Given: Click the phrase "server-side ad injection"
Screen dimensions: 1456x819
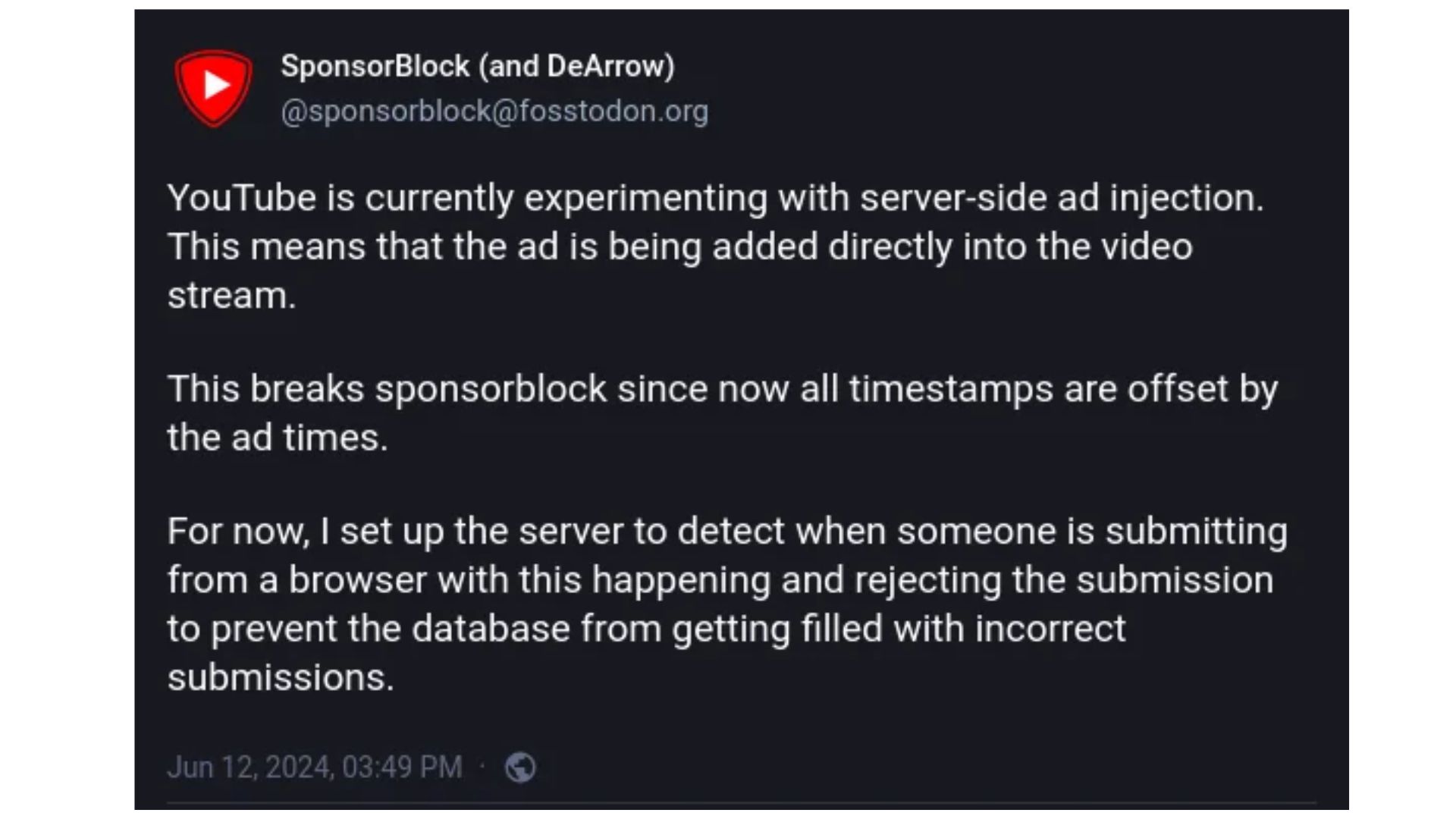Looking at the screenshot, I should tap(1061, 199).
